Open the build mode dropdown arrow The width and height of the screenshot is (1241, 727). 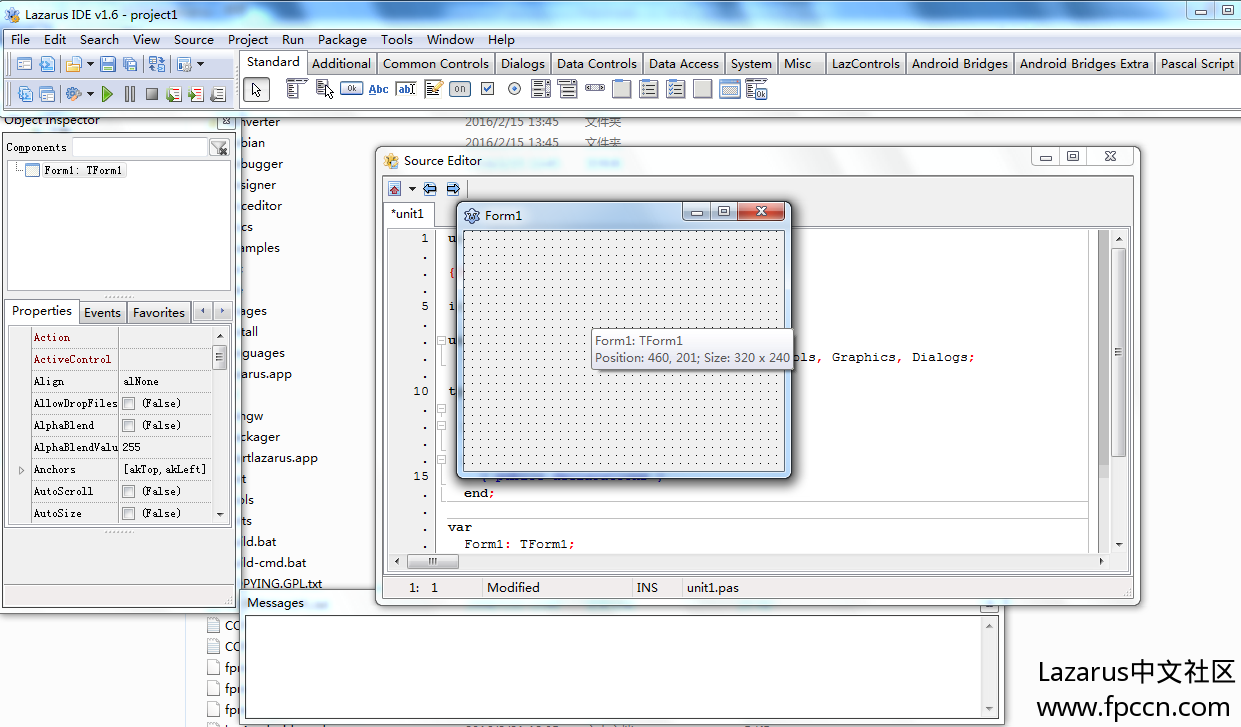[90, 94]
